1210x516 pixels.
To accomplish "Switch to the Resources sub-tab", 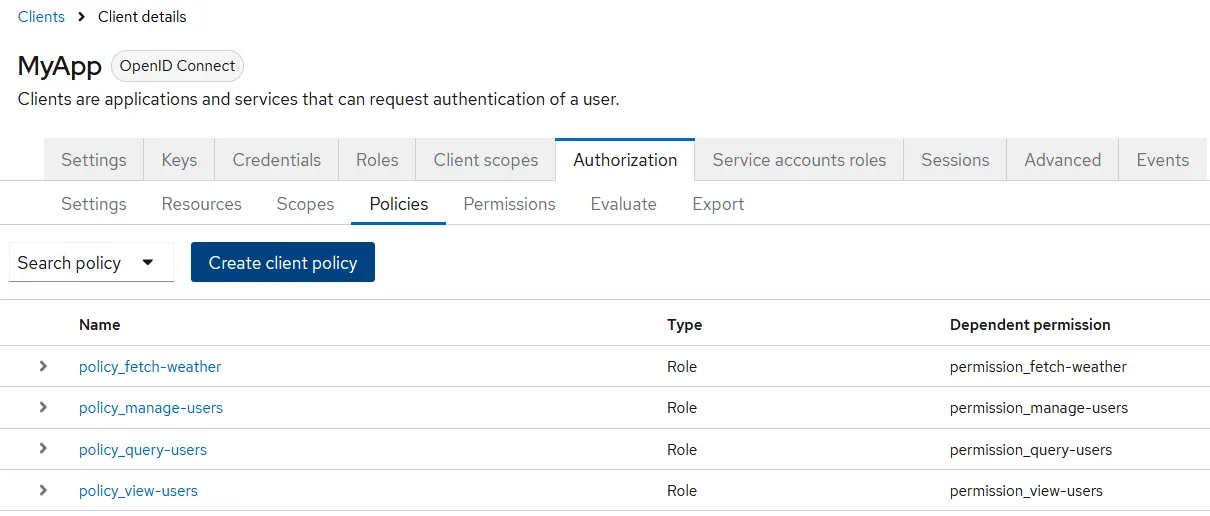I will pos(201,204).
